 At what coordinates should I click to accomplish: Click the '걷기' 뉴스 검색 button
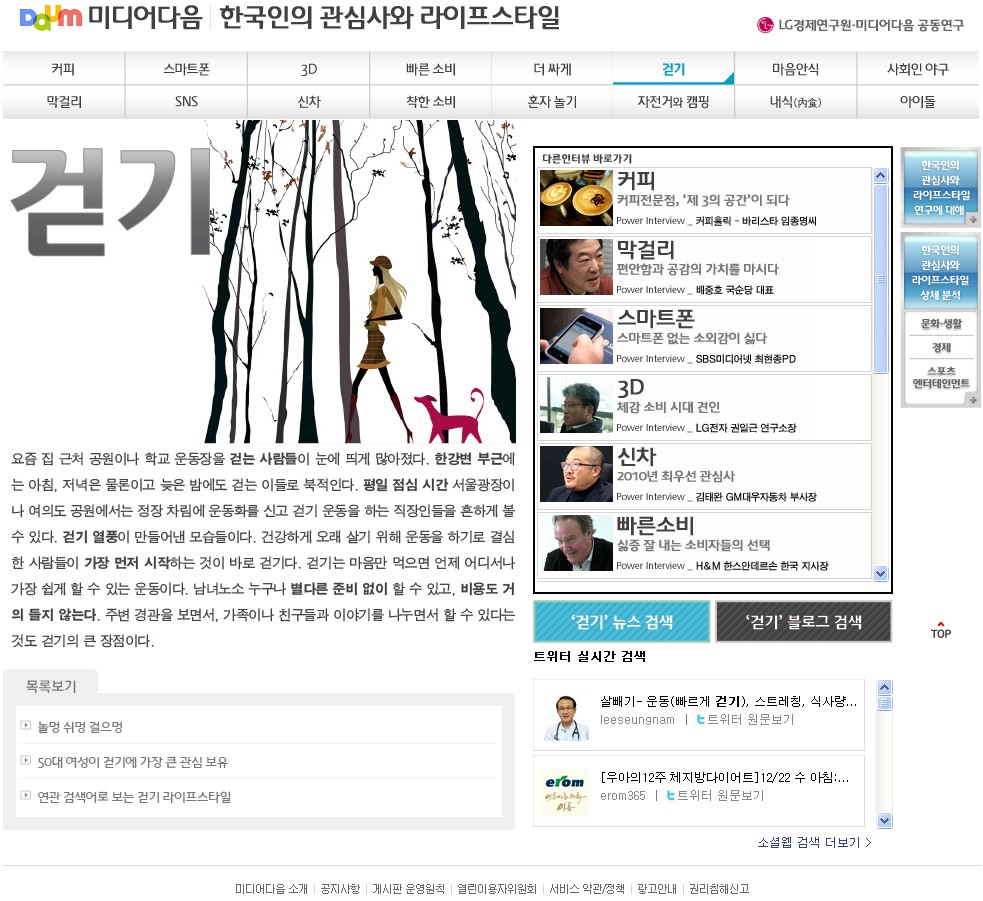(x=622, y=621)
